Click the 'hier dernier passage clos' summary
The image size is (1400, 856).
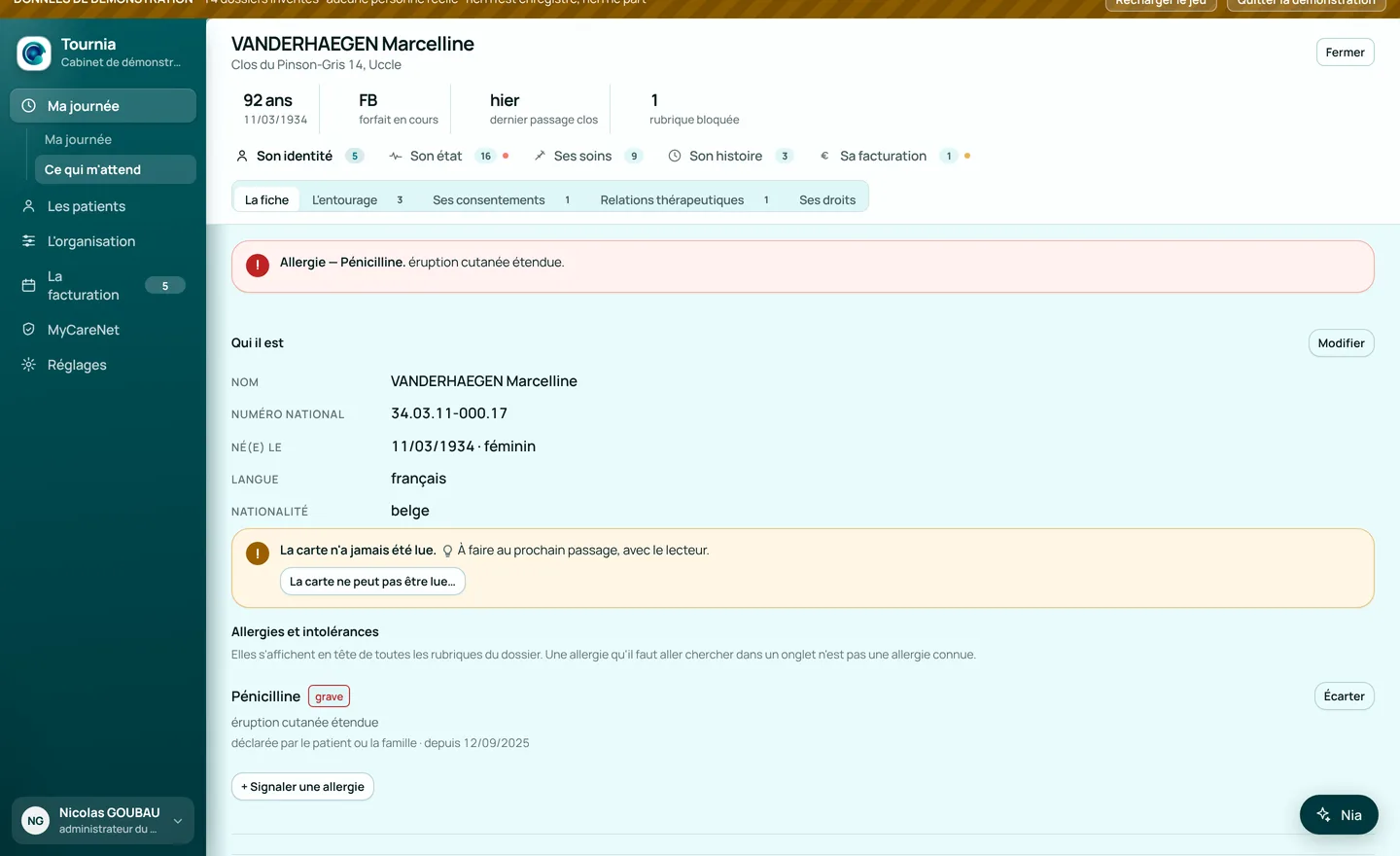543,108
